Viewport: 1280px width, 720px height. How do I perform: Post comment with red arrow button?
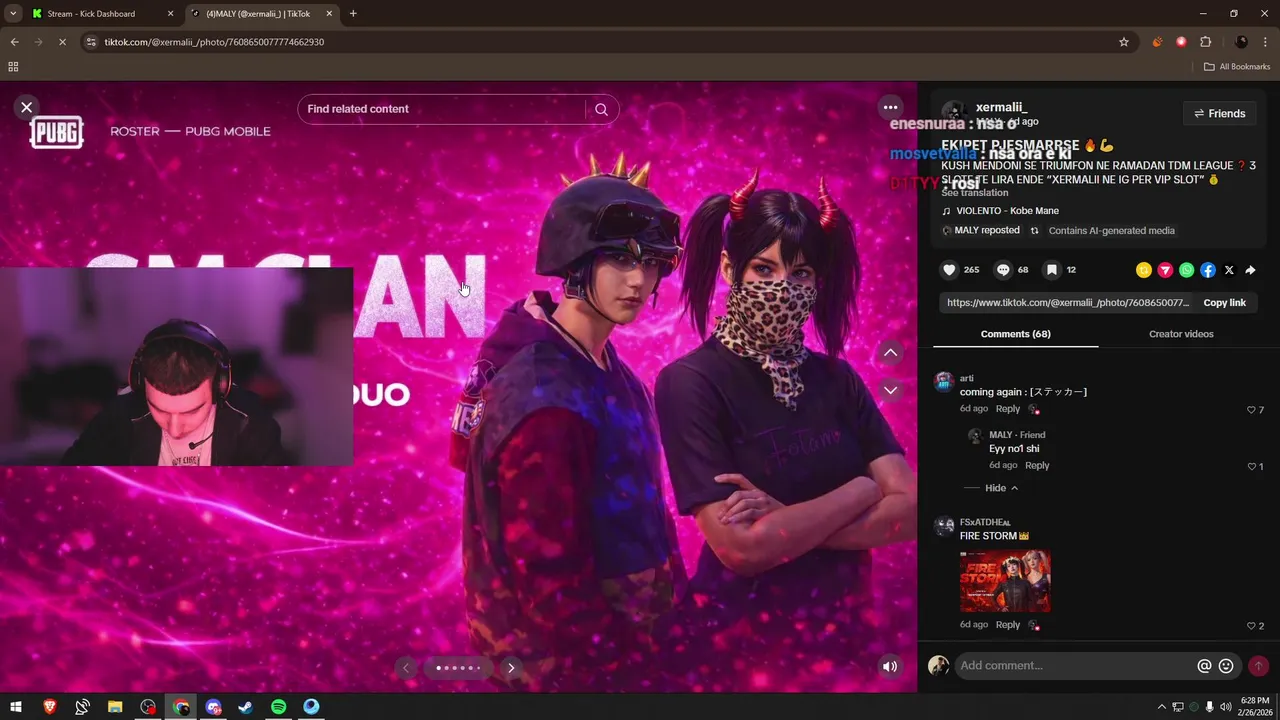1258,666
